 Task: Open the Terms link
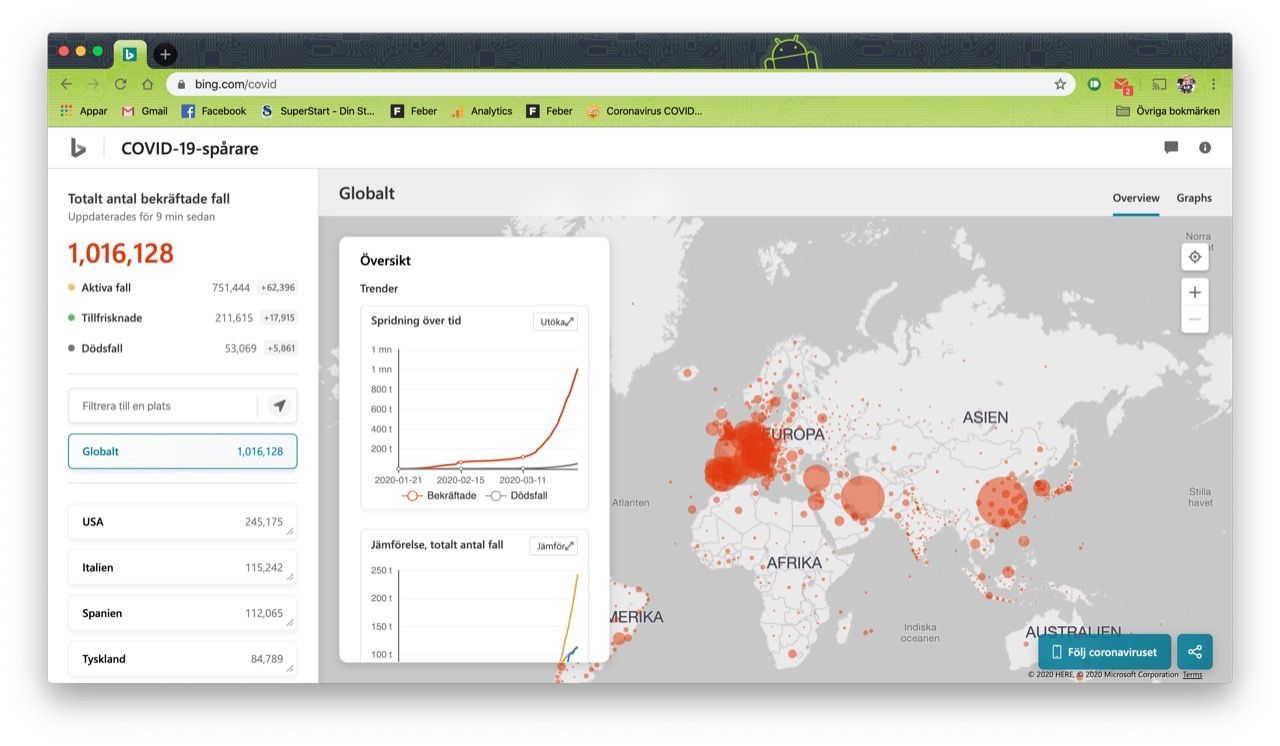1192,675
